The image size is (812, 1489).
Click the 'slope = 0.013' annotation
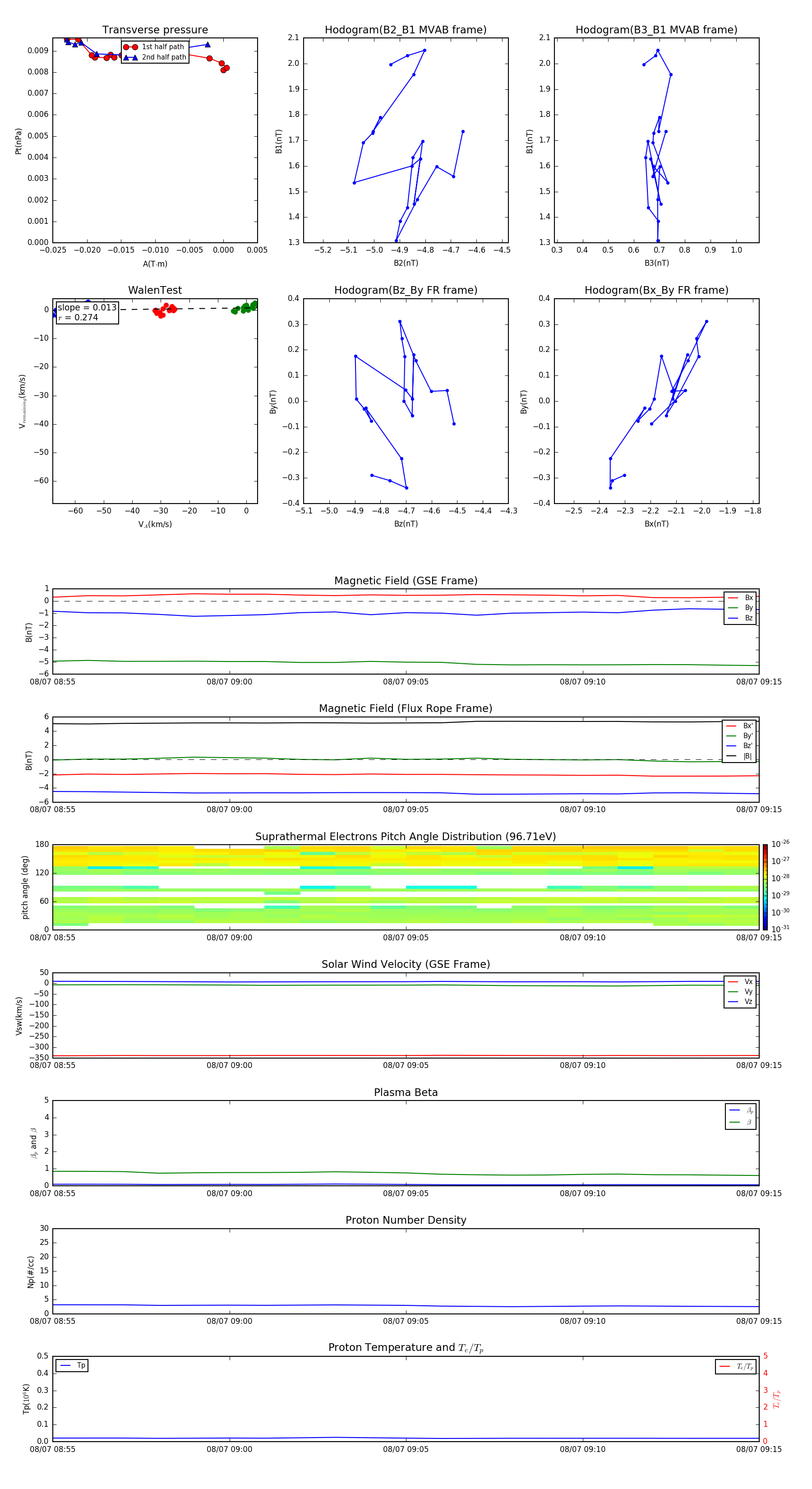[x=87, y=308]
